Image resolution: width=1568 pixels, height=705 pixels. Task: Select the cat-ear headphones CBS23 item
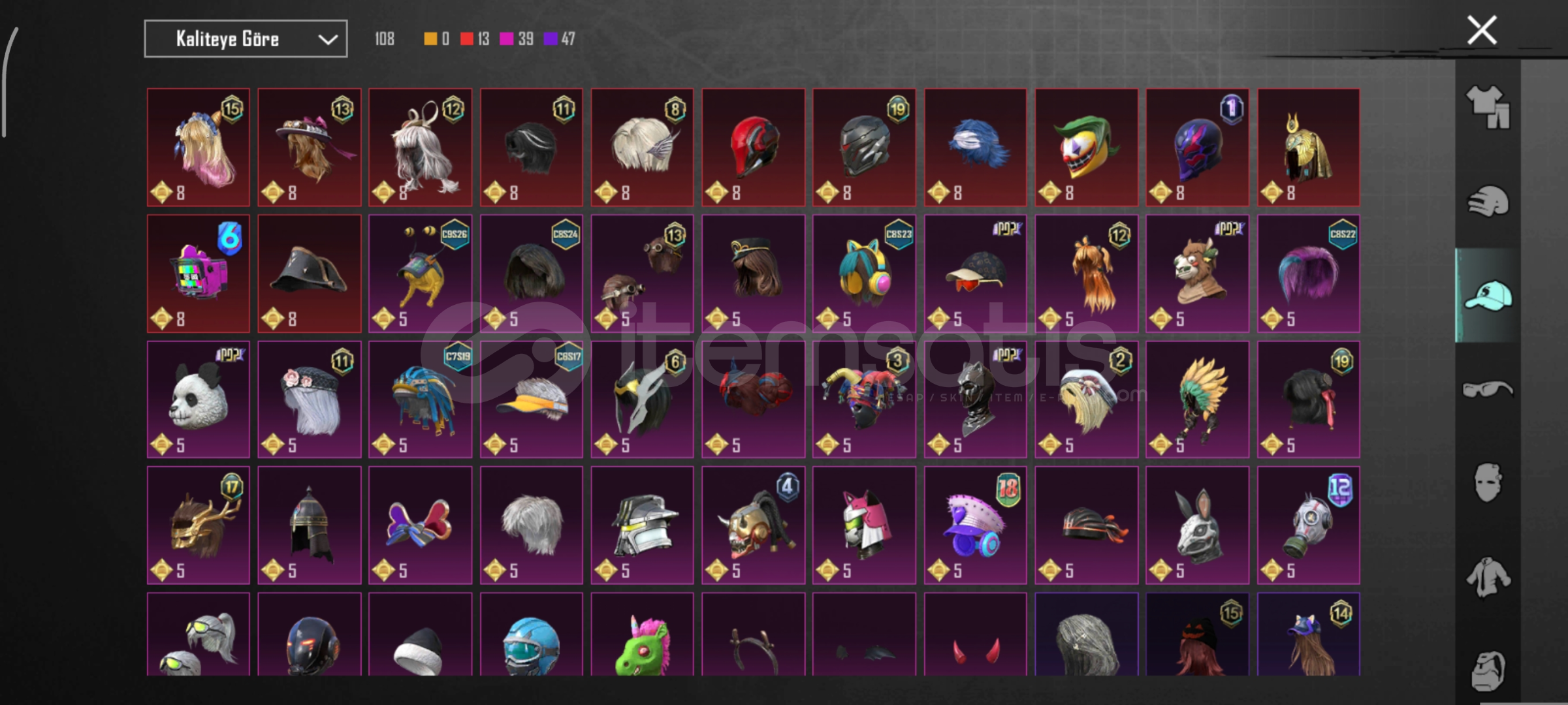(x=864, y=274)
